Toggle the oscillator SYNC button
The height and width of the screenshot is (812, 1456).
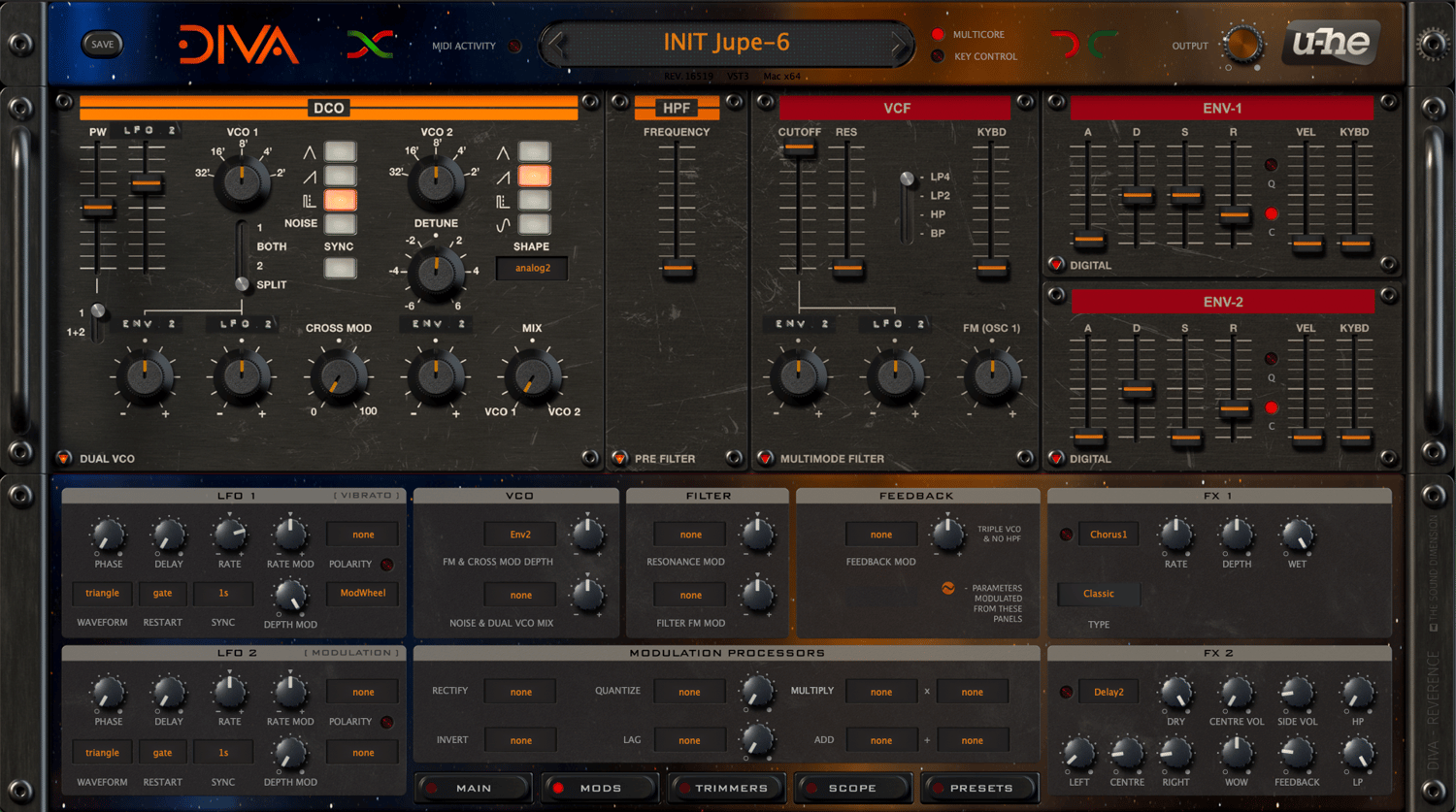[x=340, y=268]
